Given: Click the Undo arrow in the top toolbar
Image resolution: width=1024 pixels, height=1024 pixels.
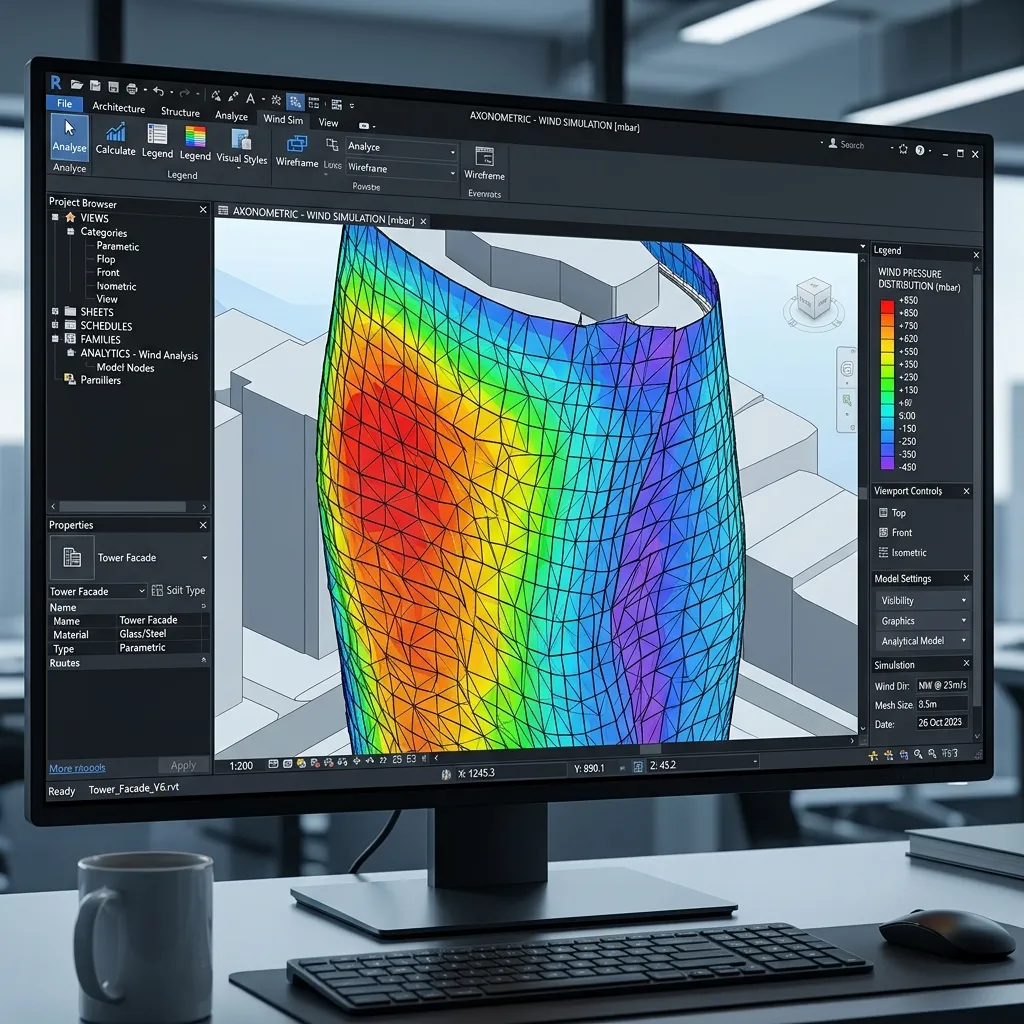Looking at the screenshot, I should coord(157,92).
